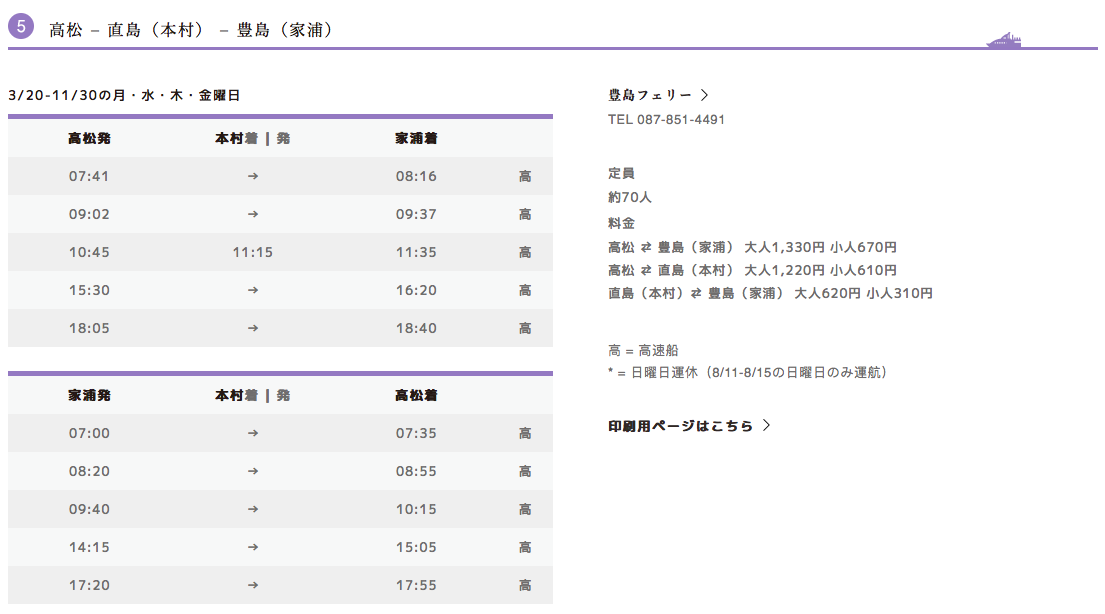
Task: Click the chevron beside 印刷用ページはこちら
Action: coord(767,425)
